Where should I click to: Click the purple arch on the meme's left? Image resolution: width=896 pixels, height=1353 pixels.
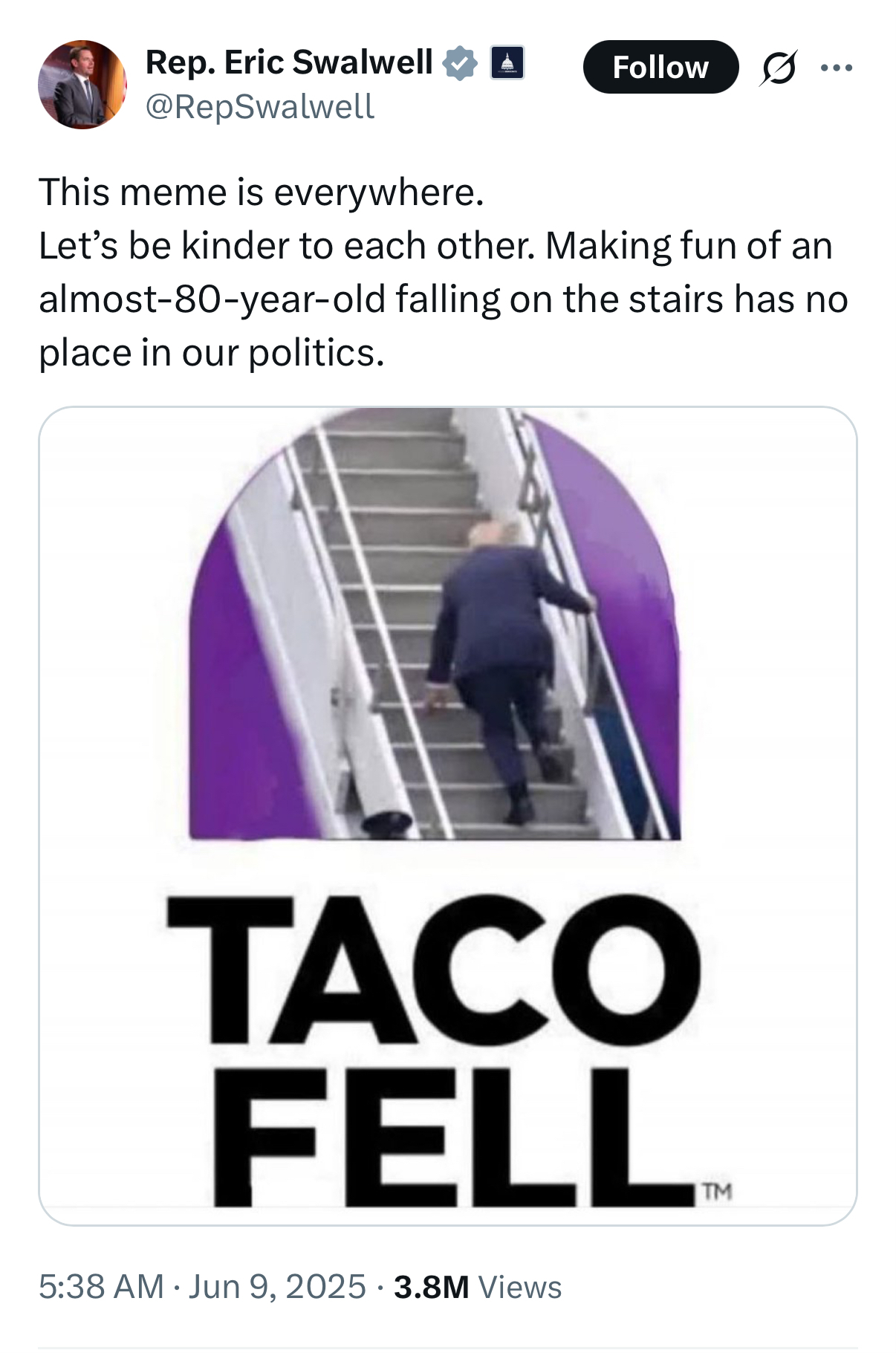(x=223, y=706)
